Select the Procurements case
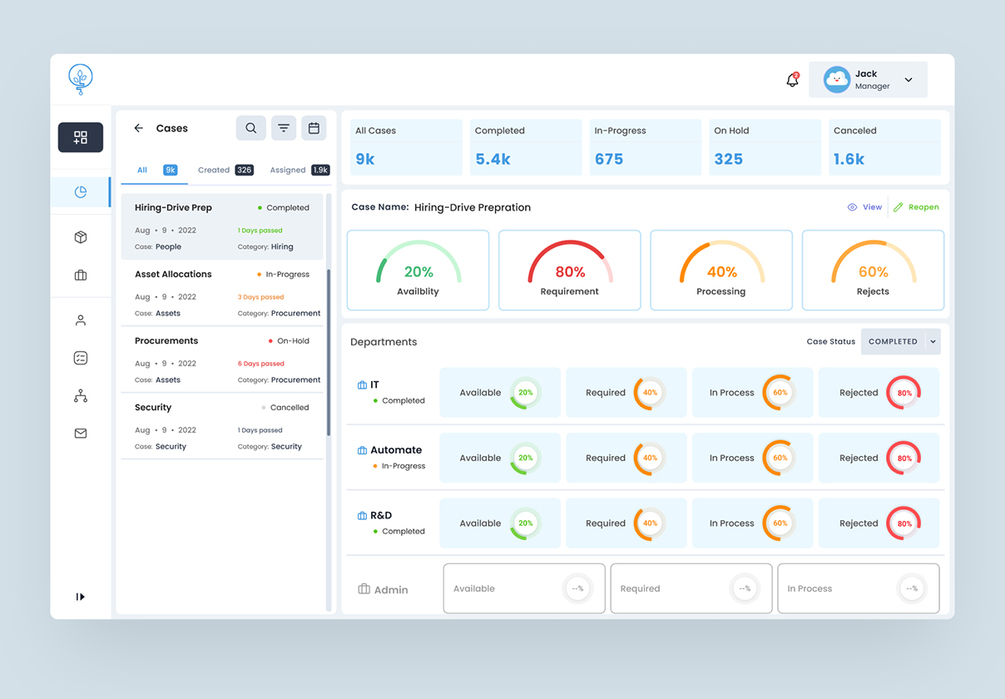Image resolution: width=1005 pixels, height=699 pixels. click(222, 360)
